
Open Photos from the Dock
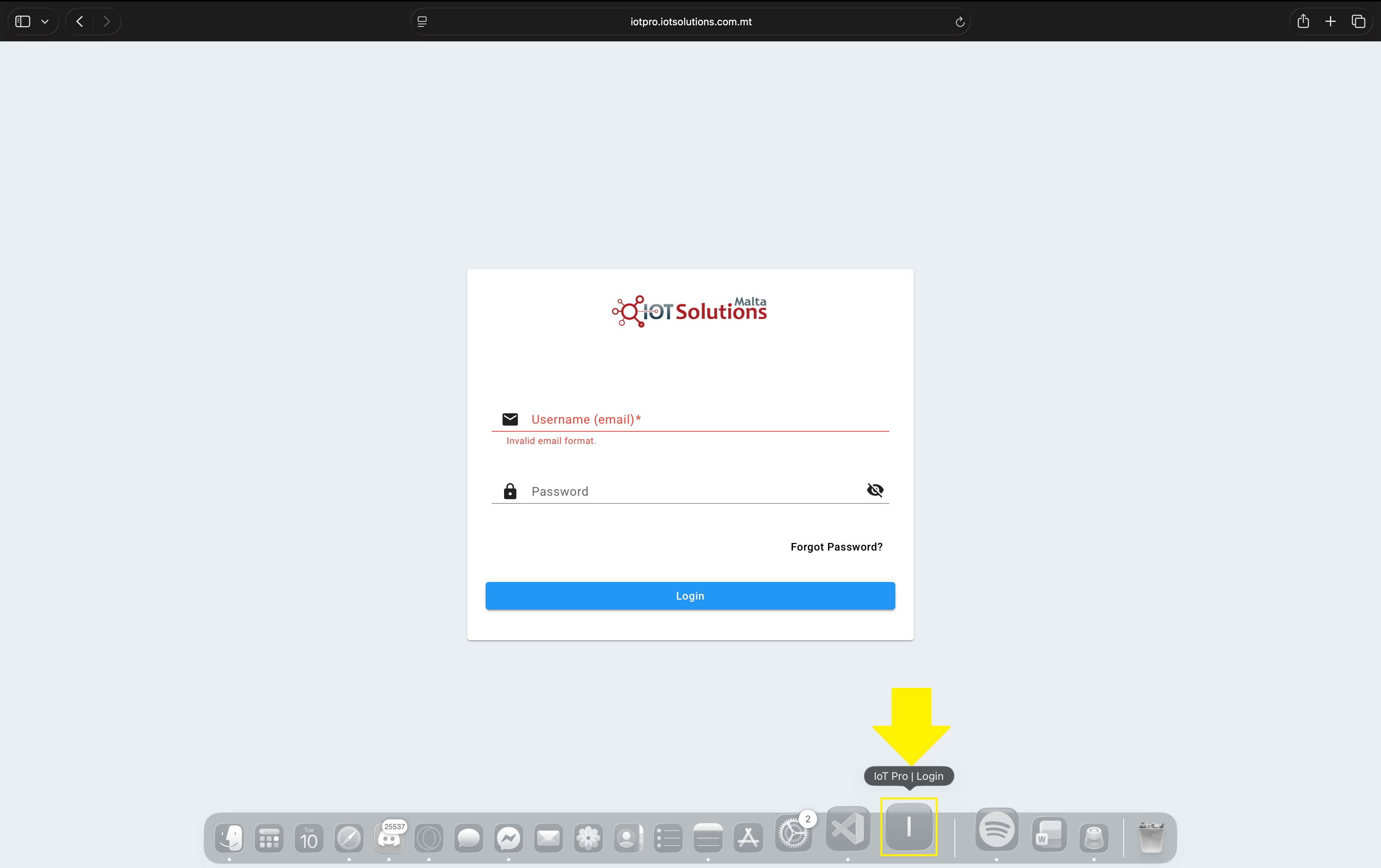[588, 838]
